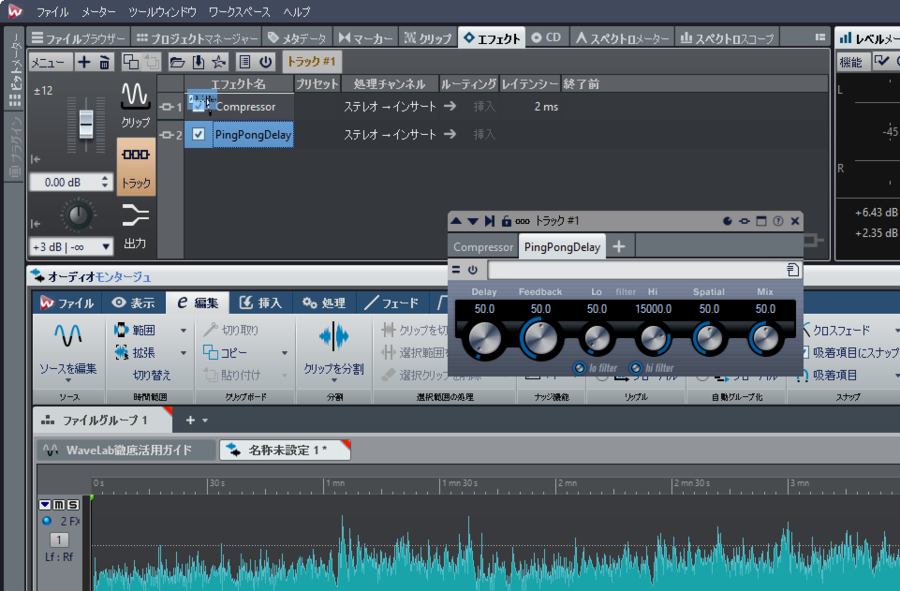Viewport: 900px width, 591px height.
Task: Click the pan knob below the gain field
Action: (x=78, y=216)
